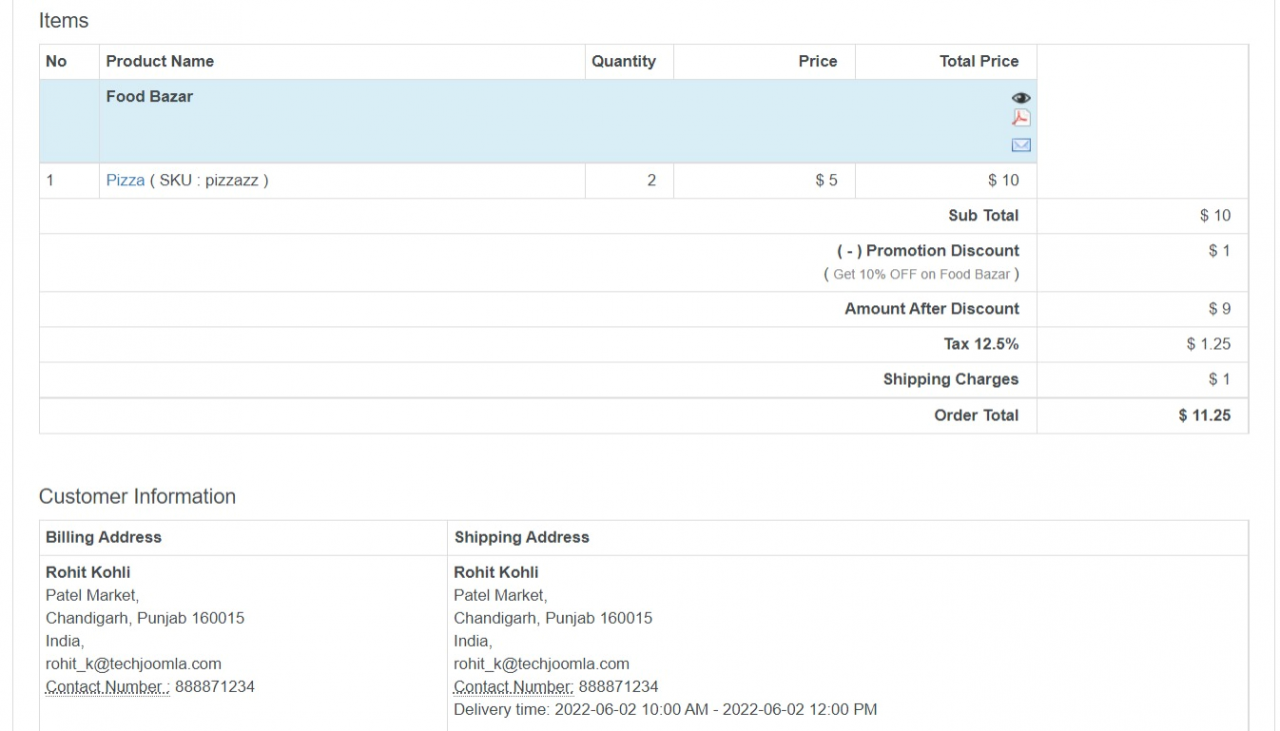Click the Order Total amount $ 11.25
Image resolution: width=1280 pixels, height=731 pixels.
[1204, 416]
